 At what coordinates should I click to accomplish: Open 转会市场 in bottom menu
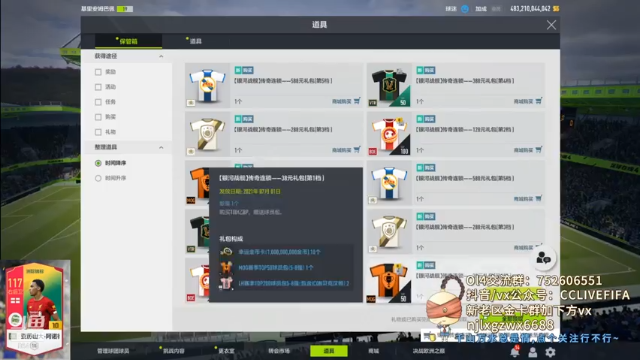(279, 351)
